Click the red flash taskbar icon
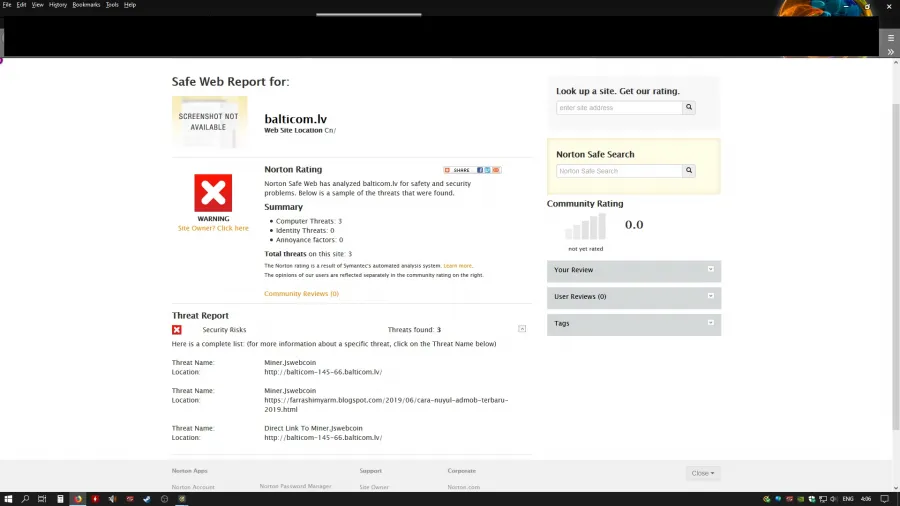The image size is (900, 506). (95, 499)
